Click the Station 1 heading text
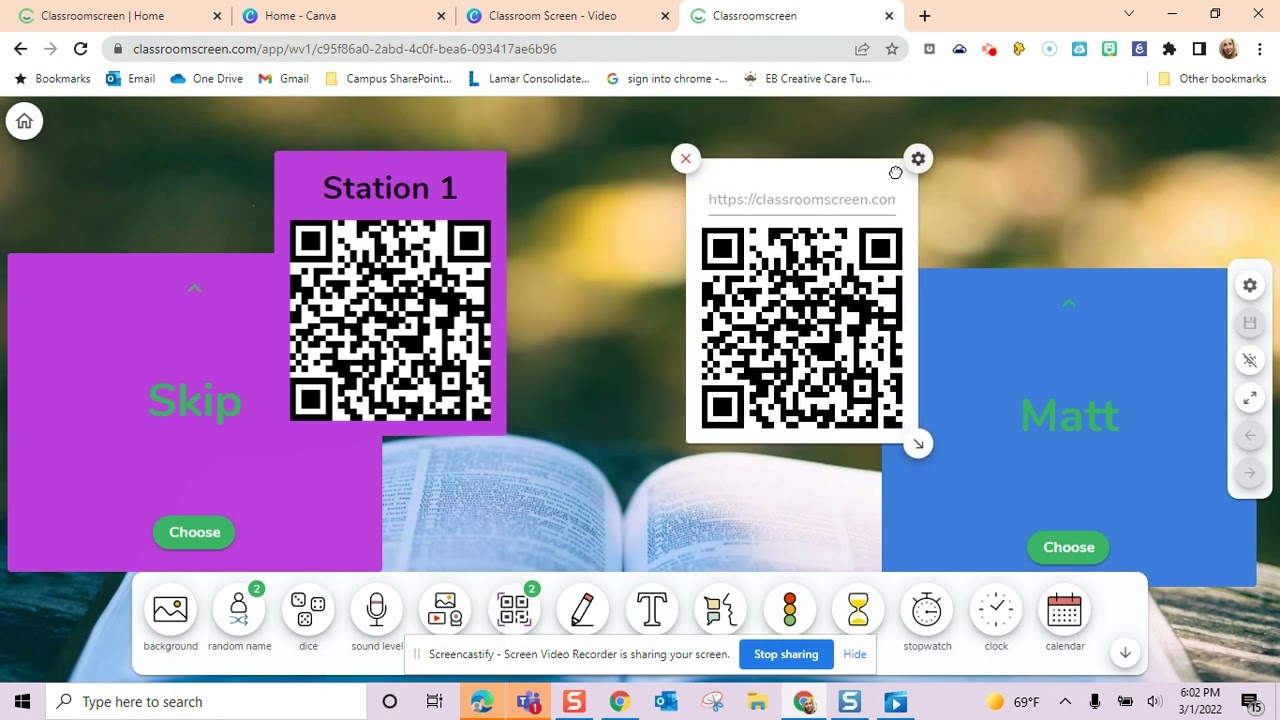The height and width of the screenshot is (720, 1280). (x=390, y=188)
